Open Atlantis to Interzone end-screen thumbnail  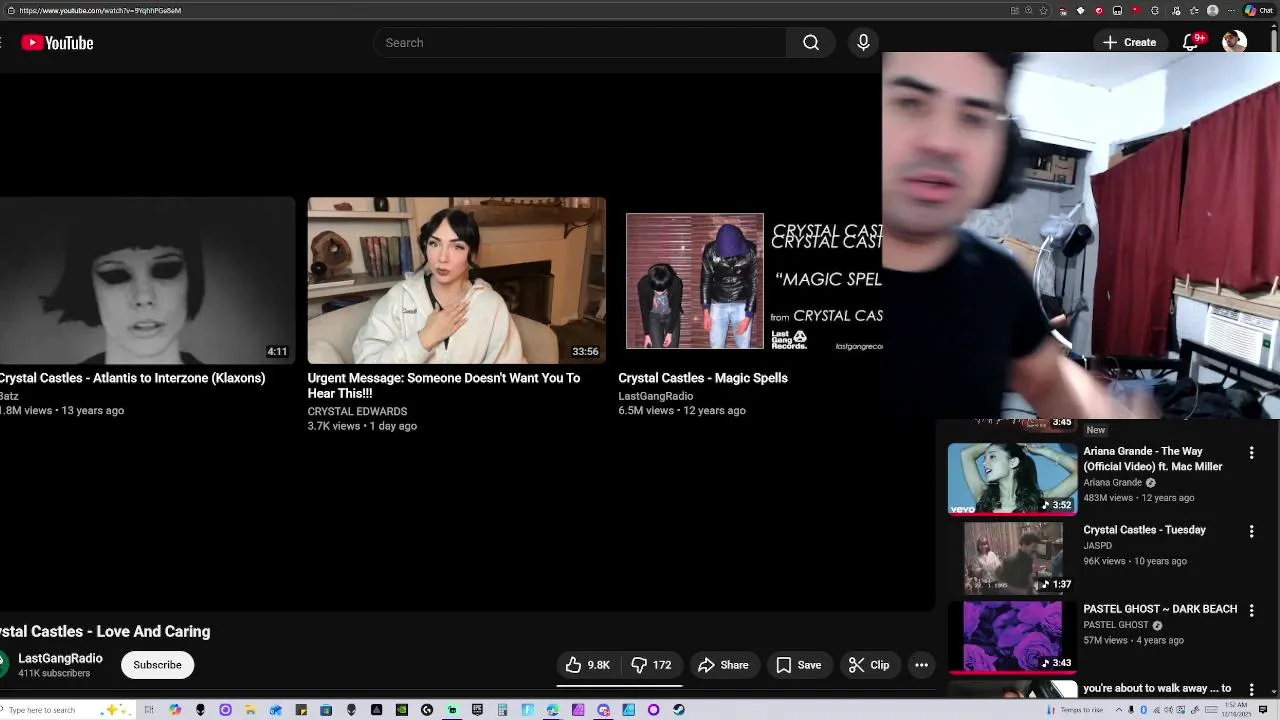(x=147, y=280)
